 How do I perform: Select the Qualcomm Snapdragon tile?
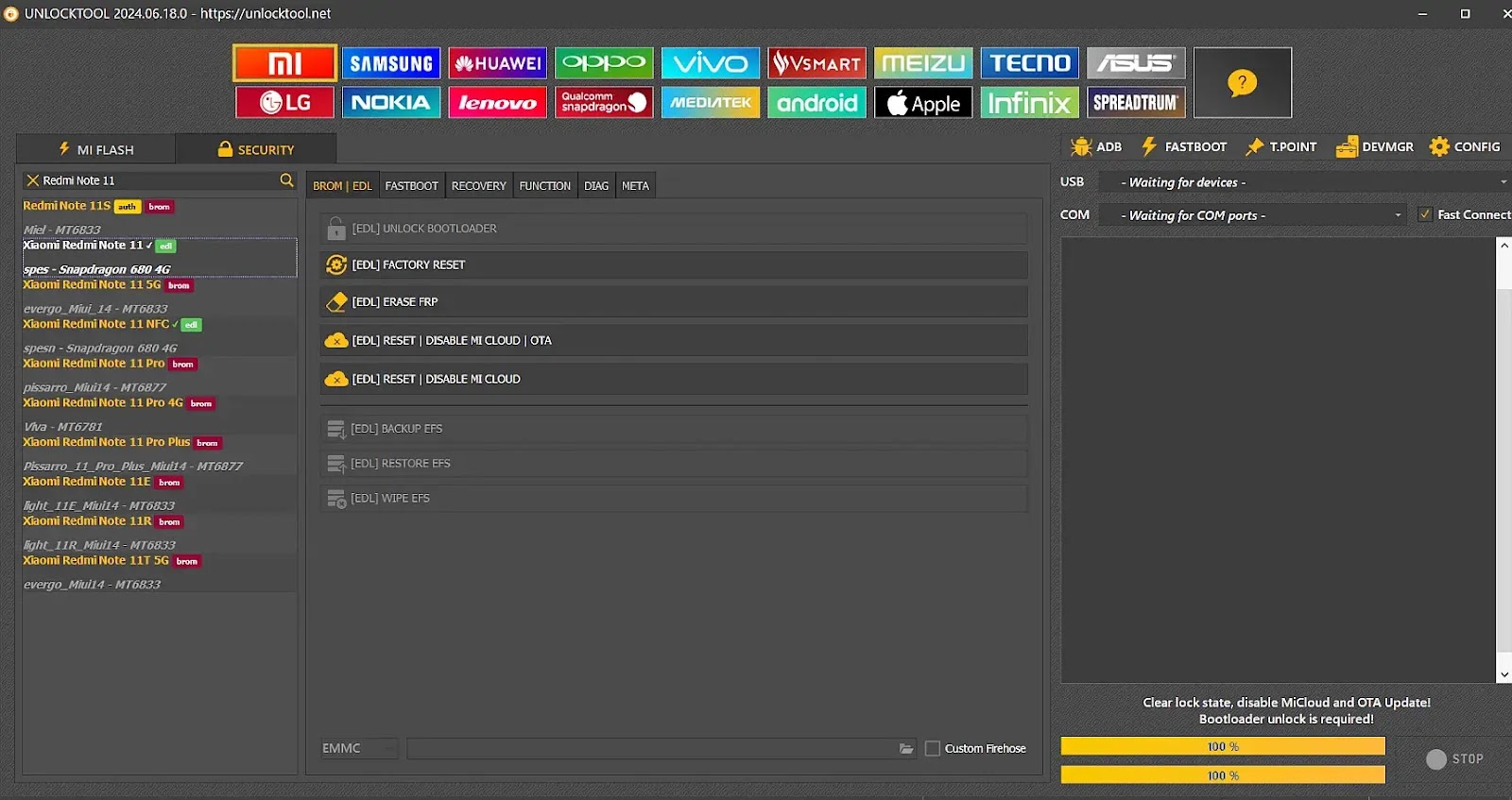[604, 102]
